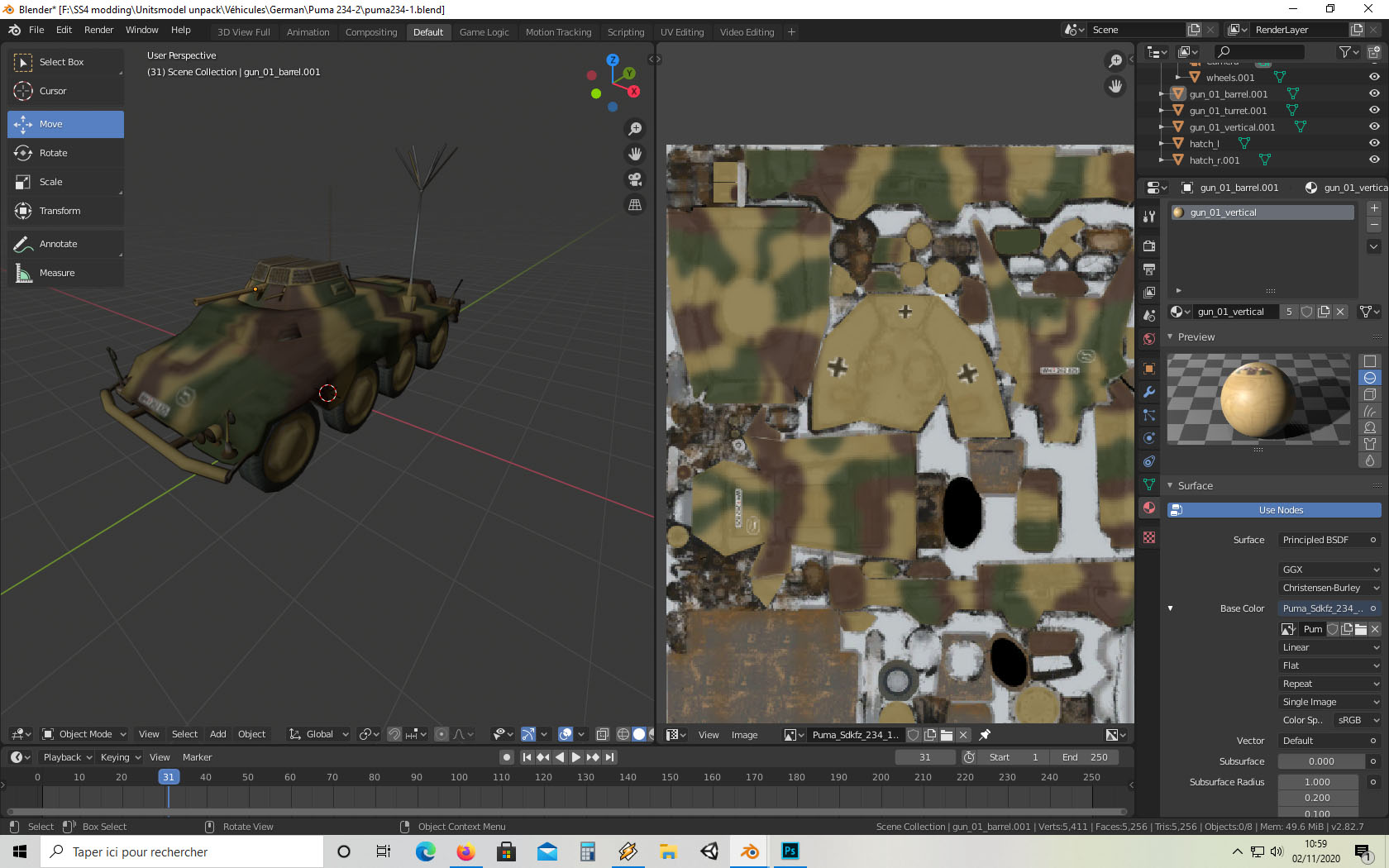
Task: Add new material slot with plus
Action: pyautogui.click(x=1374, y=208)
